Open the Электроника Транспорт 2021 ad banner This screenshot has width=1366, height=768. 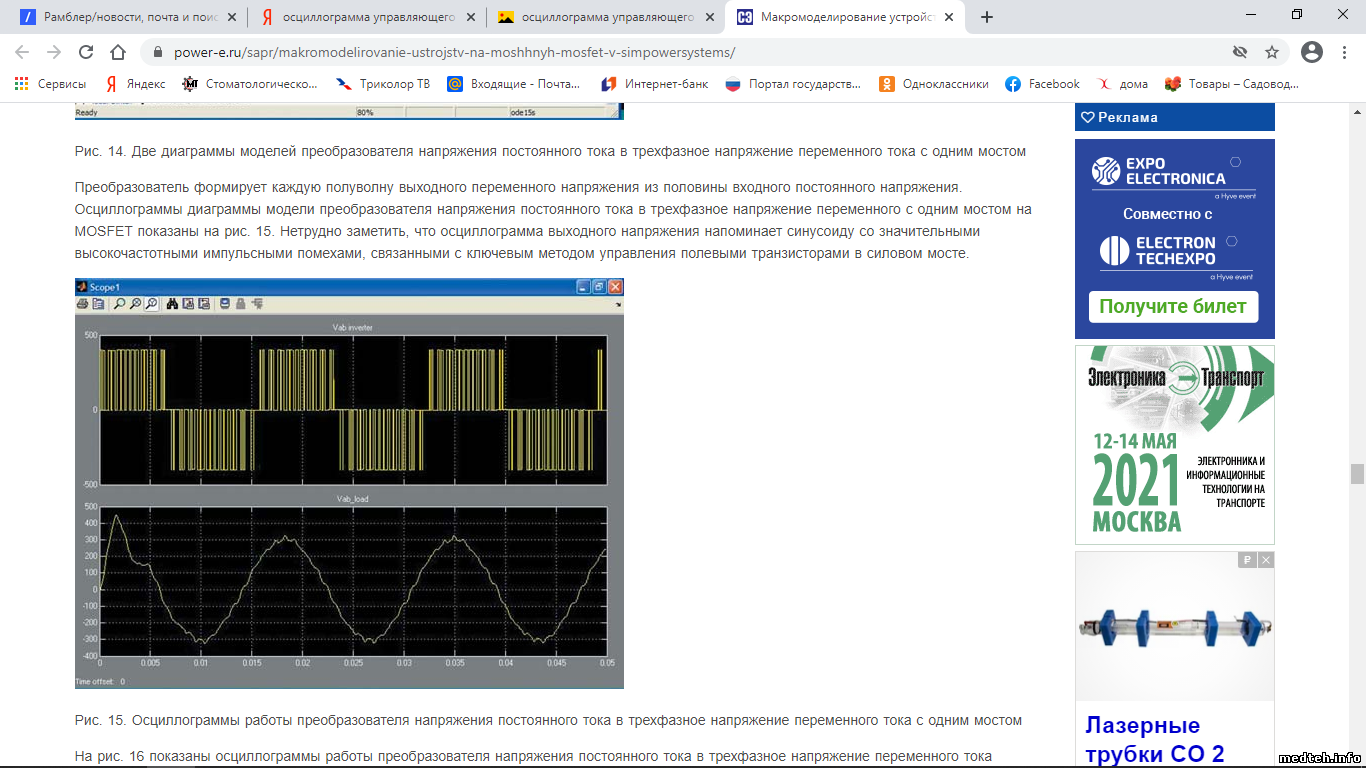(1174, 444)
